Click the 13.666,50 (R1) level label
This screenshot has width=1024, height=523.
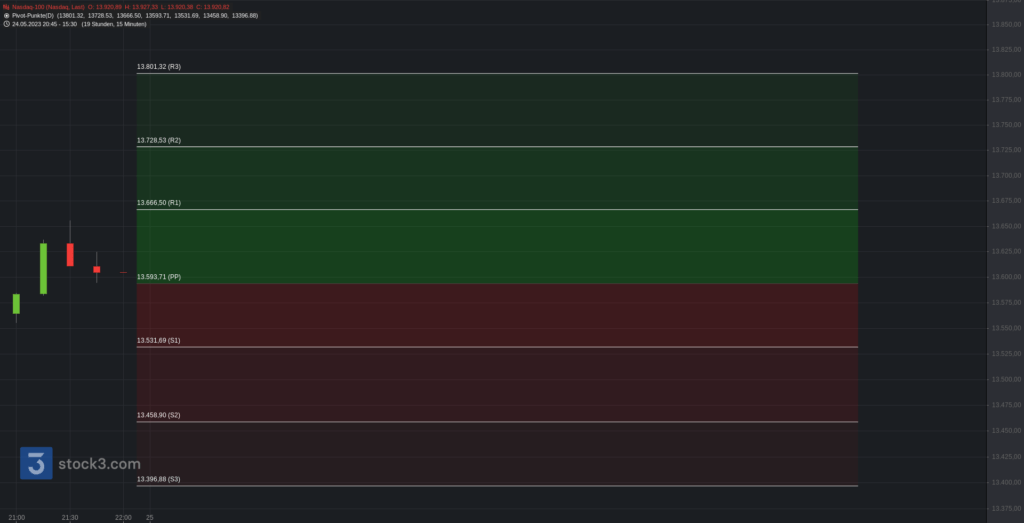click(x=159, y=203)
